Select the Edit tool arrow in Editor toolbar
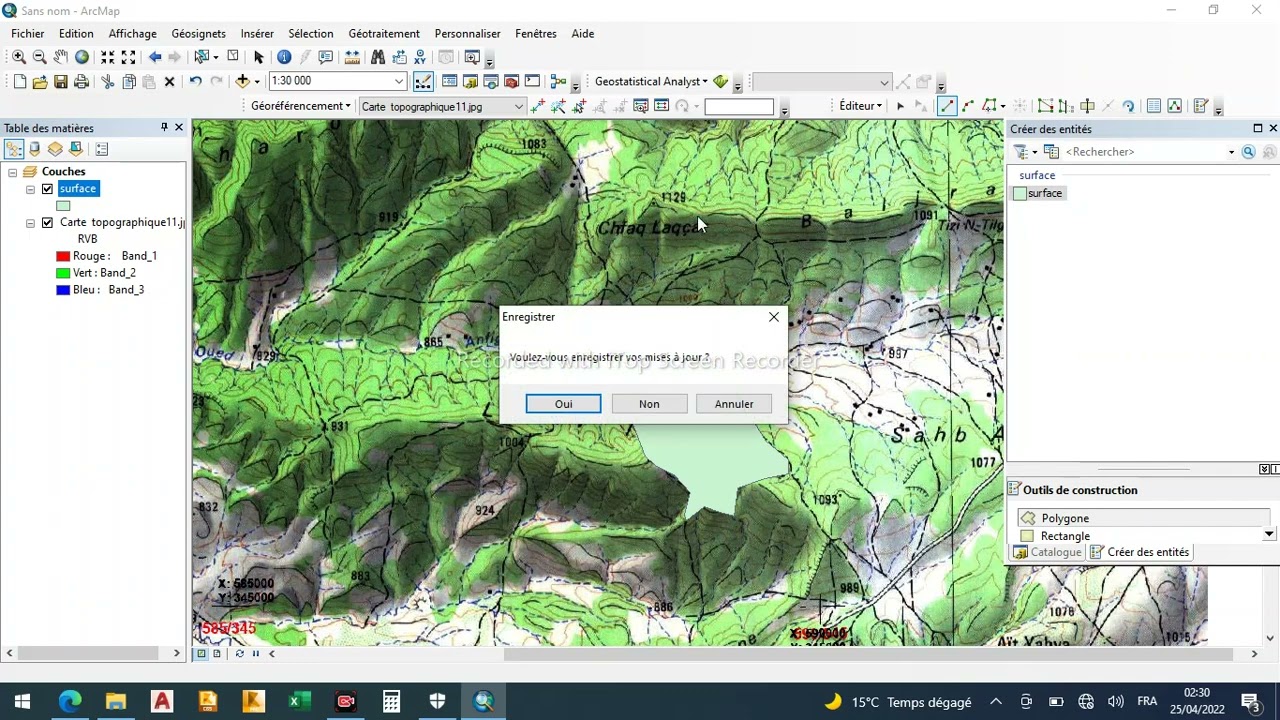The image size is (1280, 720). 900,106
